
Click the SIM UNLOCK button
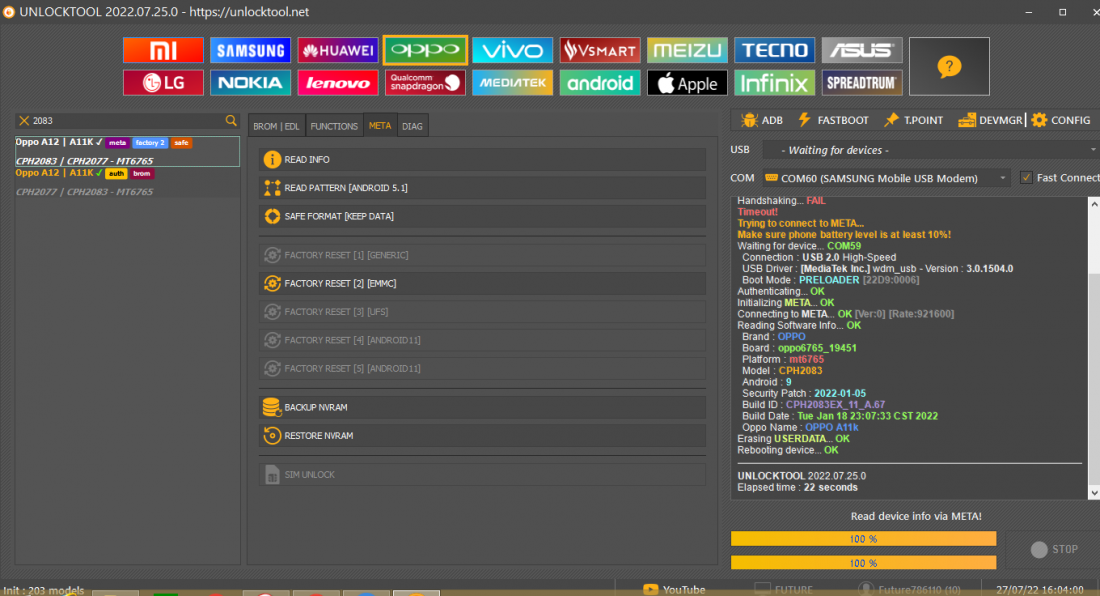tap(483, 475)
